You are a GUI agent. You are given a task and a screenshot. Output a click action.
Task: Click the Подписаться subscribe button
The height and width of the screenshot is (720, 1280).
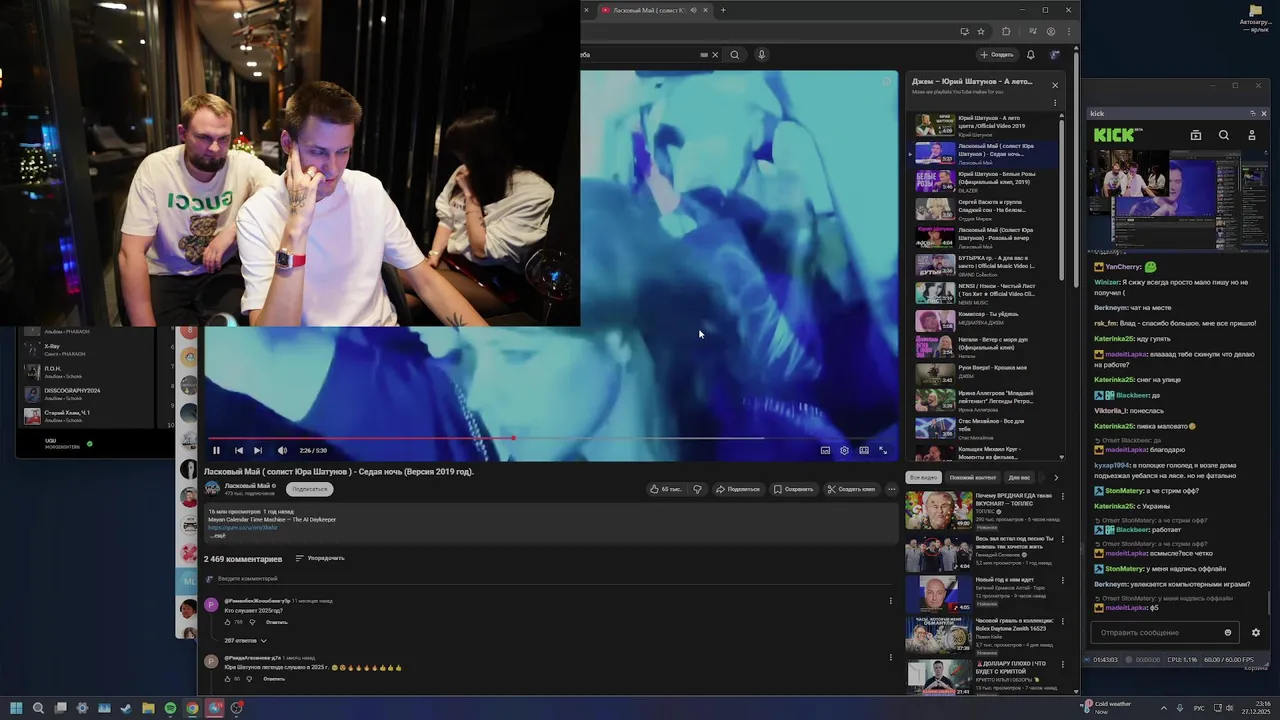(310, 489)
